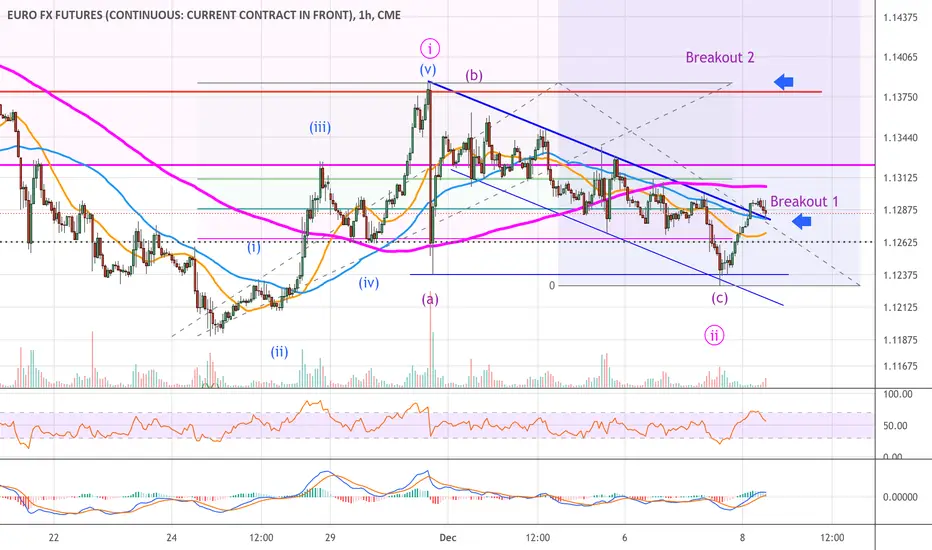This screenshot has height=550, width=932.
Task: Click the '(b)' wave label
Action: click(474, 76)
